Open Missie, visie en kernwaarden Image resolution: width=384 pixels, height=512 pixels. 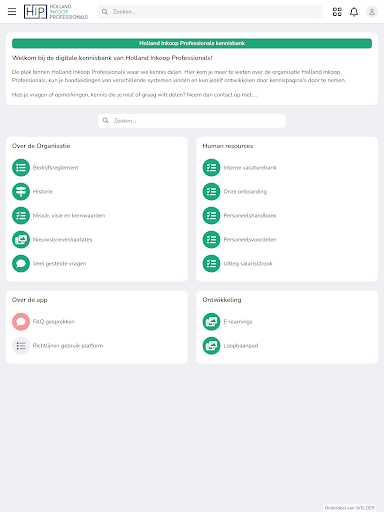[69, 215]
